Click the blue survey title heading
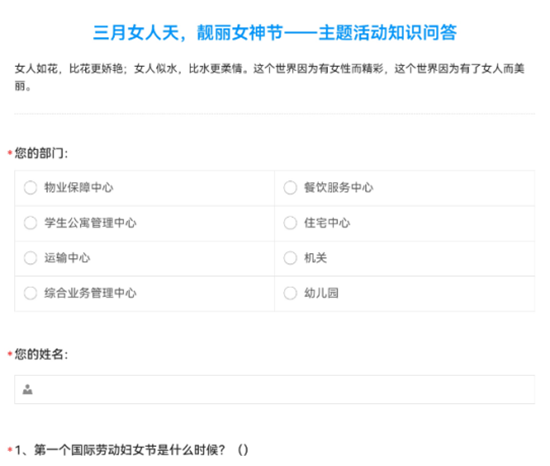Screen dimensions: 550x466 pos(275,33)
